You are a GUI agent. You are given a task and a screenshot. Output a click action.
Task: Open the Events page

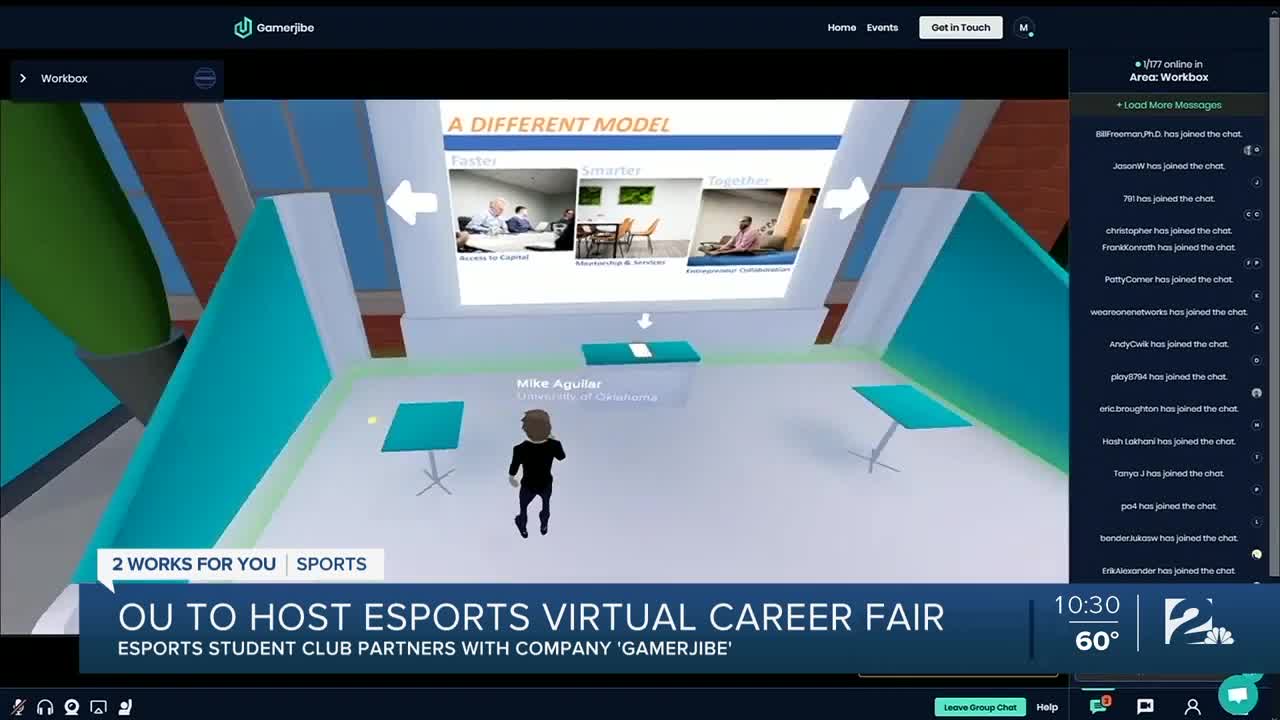[882, 28]
